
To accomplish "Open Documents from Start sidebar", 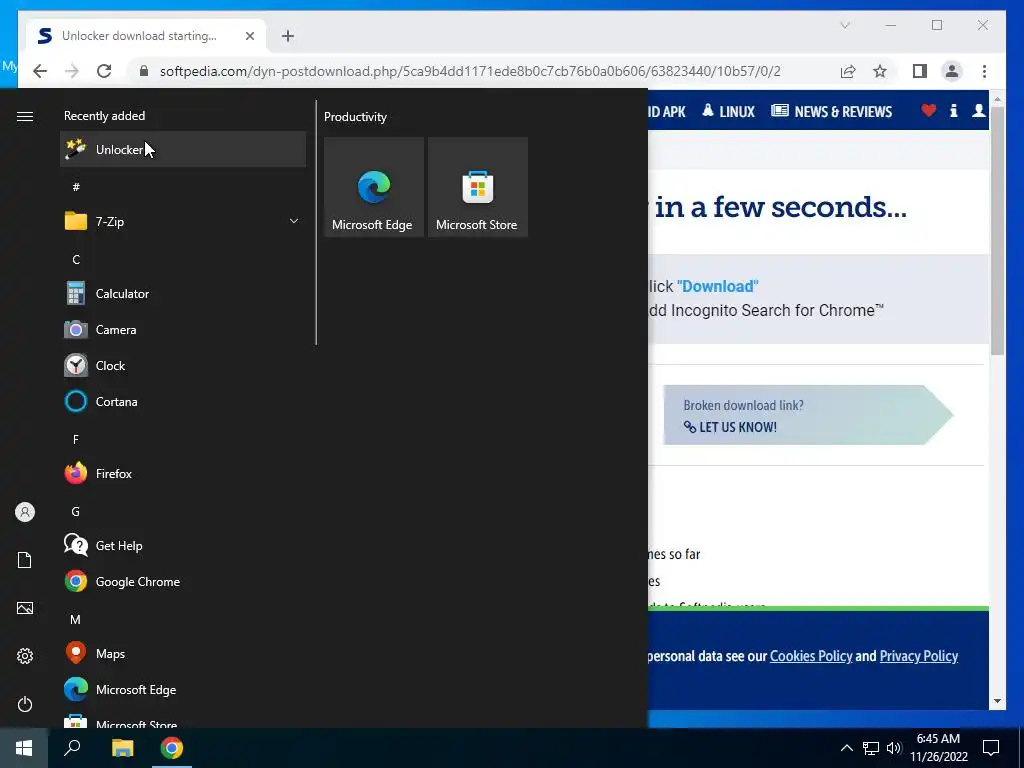I will click(x=25, y=560).
